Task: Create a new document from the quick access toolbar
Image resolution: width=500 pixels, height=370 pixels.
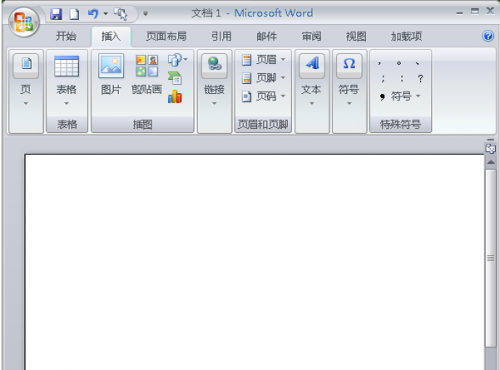Action: [x=74, y=14]
